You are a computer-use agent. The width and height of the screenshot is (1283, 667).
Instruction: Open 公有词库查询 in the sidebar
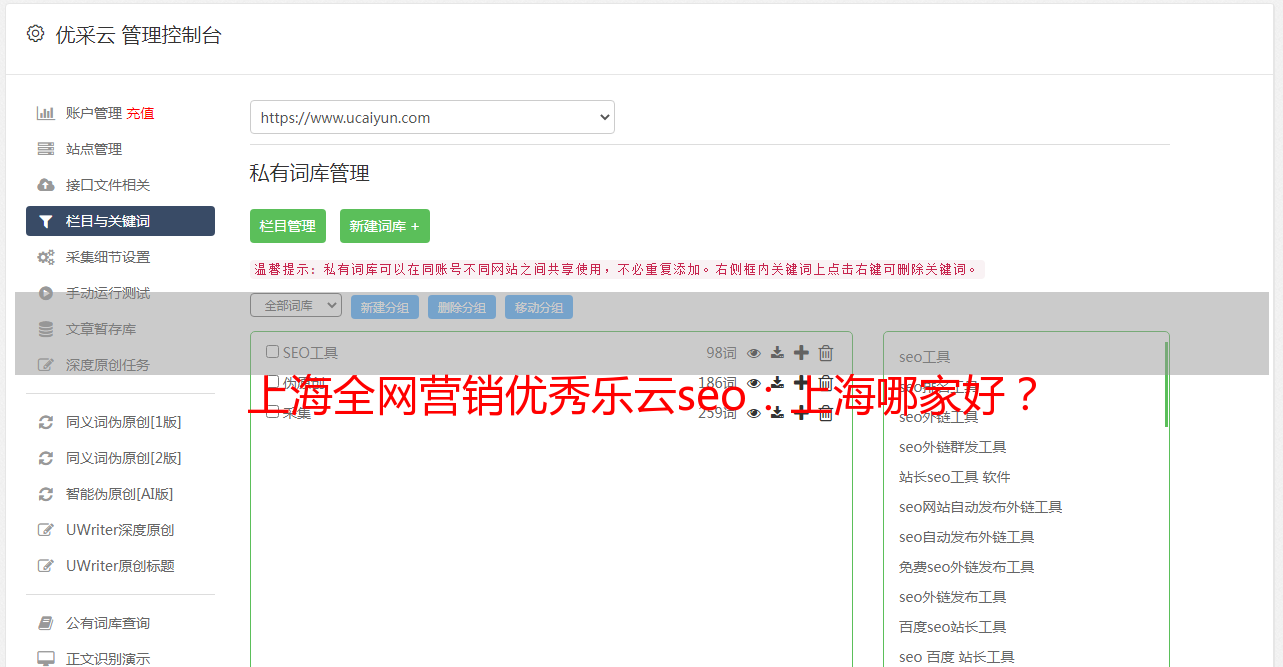point(108,623)
